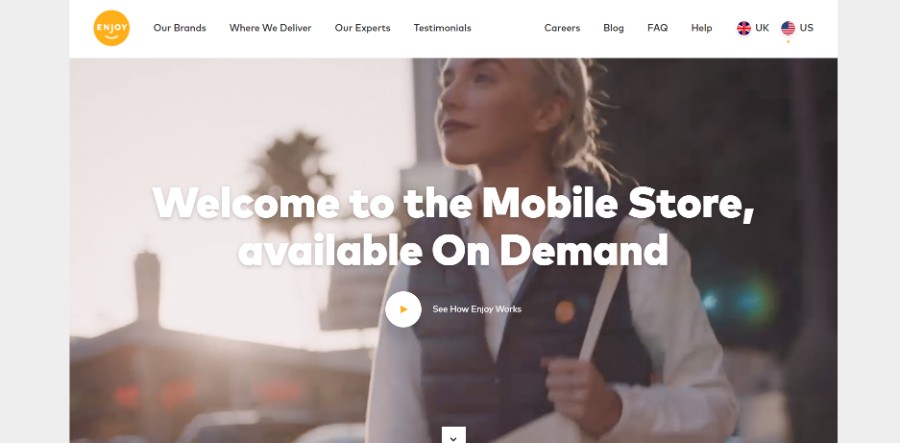Click the down chevron below the hero

point(453,436)
